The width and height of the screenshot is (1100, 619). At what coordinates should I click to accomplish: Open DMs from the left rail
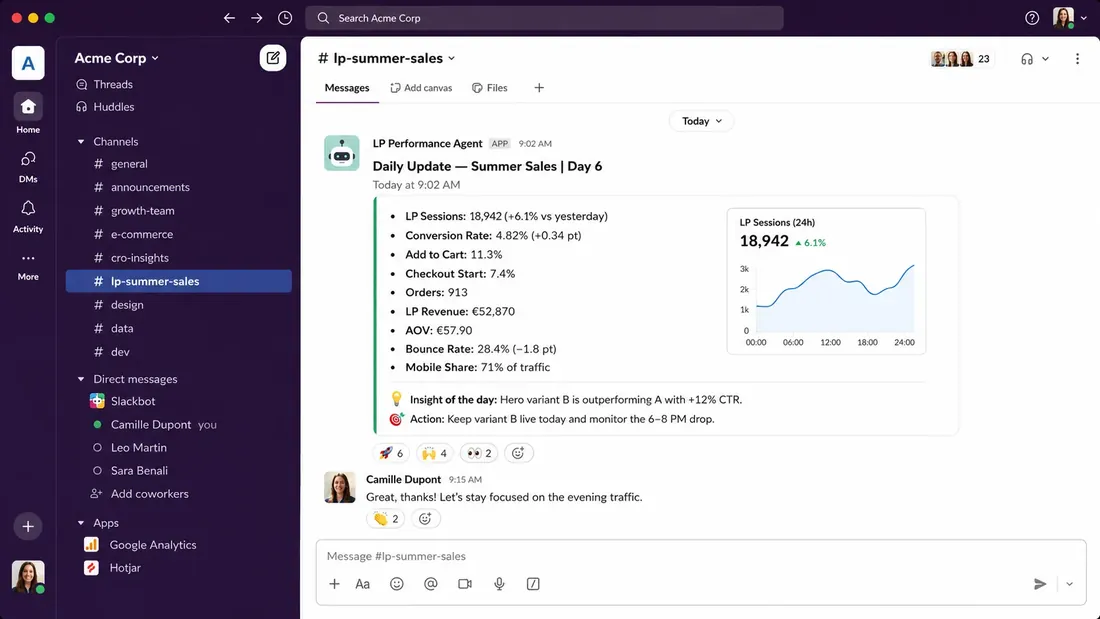[x=28, y=167]
